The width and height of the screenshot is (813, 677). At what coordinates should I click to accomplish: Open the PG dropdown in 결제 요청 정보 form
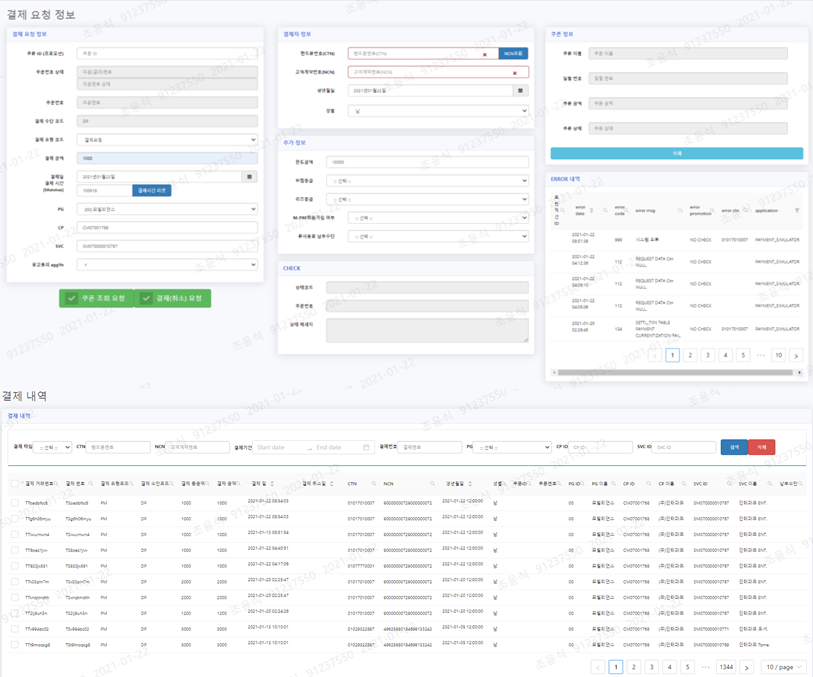(167, 209)
